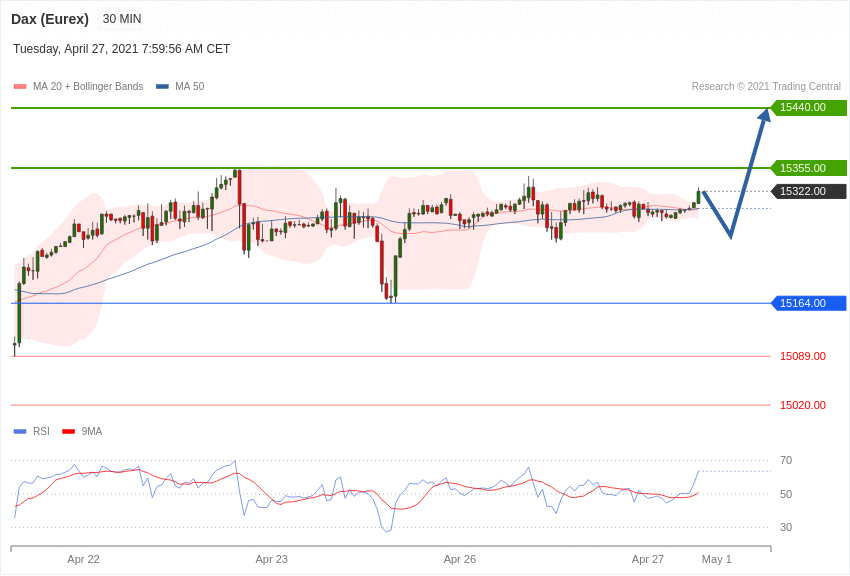The height and width of the screenshot is (576, 850).
Task: Click the 9MA legend color swatch
Action: [x=68, y=432]
